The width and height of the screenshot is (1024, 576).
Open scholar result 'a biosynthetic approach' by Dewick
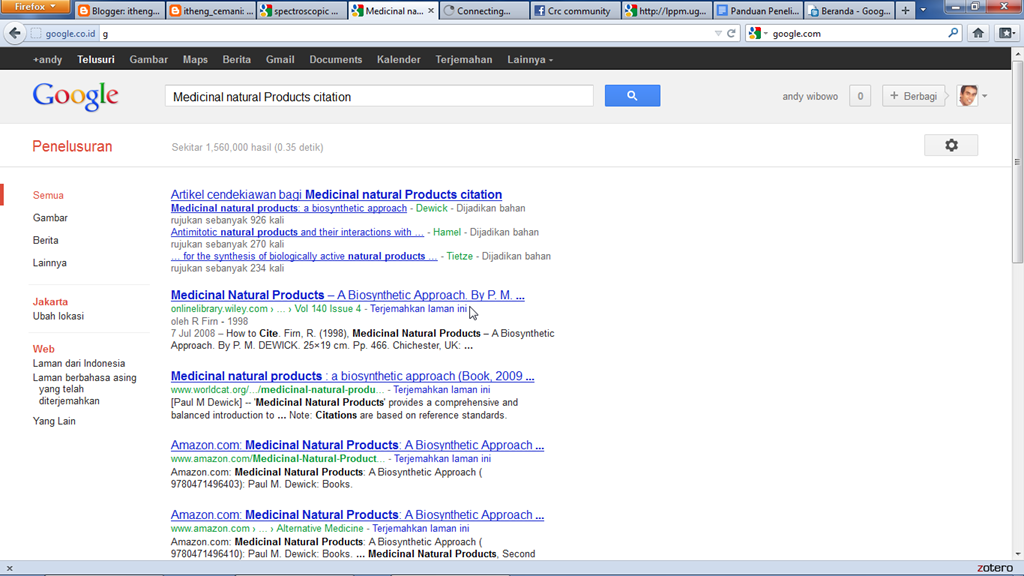click(x=289, y=208)
